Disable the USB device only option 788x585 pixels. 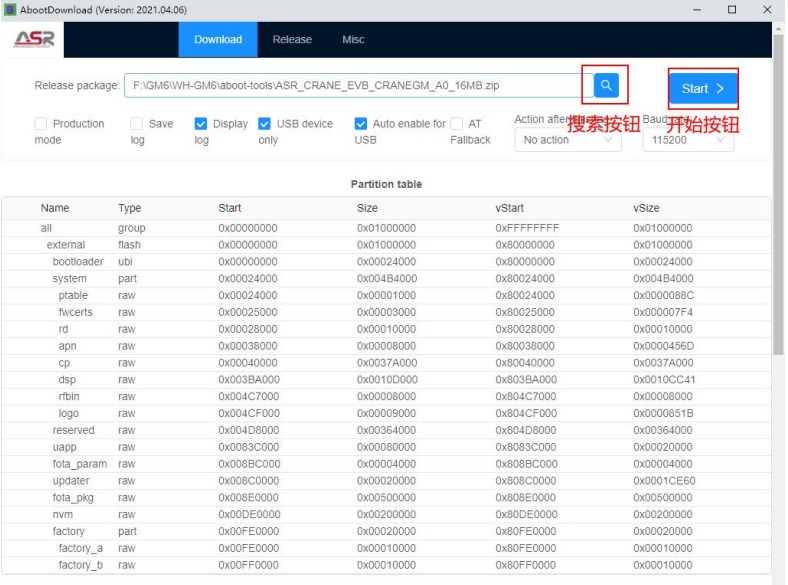click(x=265, y=124)
